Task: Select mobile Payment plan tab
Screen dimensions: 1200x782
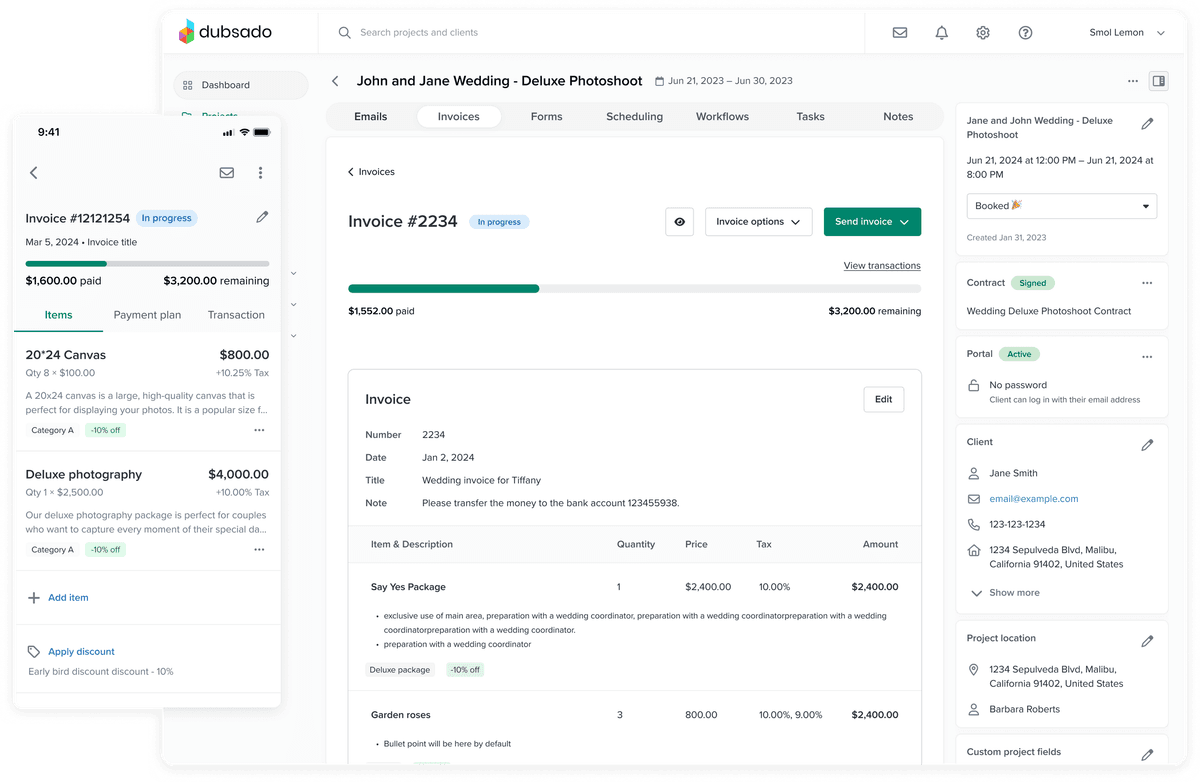Action: [147, 315]
